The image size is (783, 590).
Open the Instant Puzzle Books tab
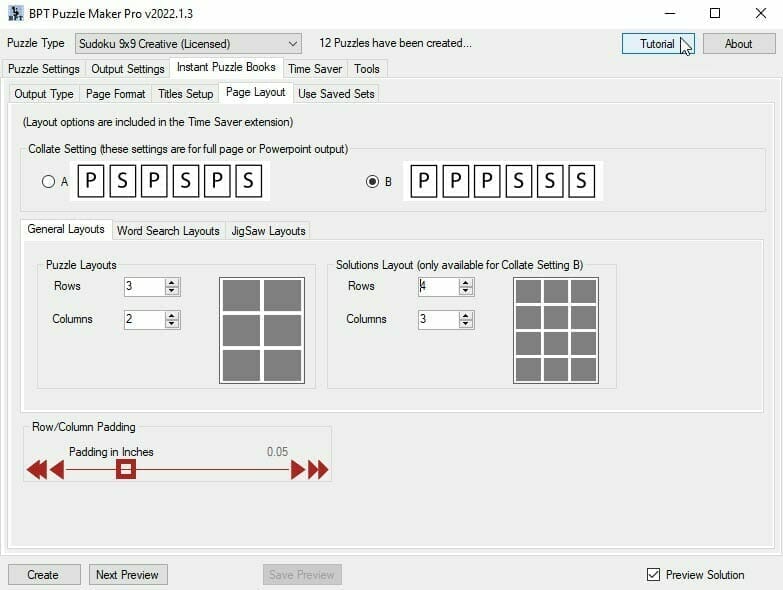point(226,67)
